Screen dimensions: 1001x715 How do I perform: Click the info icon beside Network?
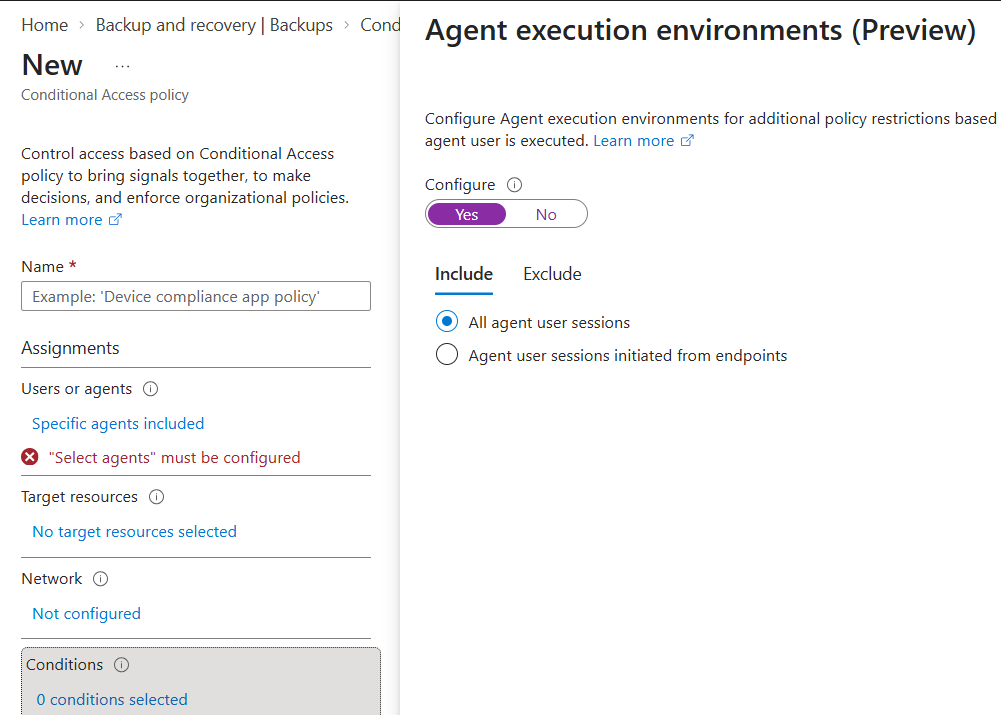tap(100, 578)
